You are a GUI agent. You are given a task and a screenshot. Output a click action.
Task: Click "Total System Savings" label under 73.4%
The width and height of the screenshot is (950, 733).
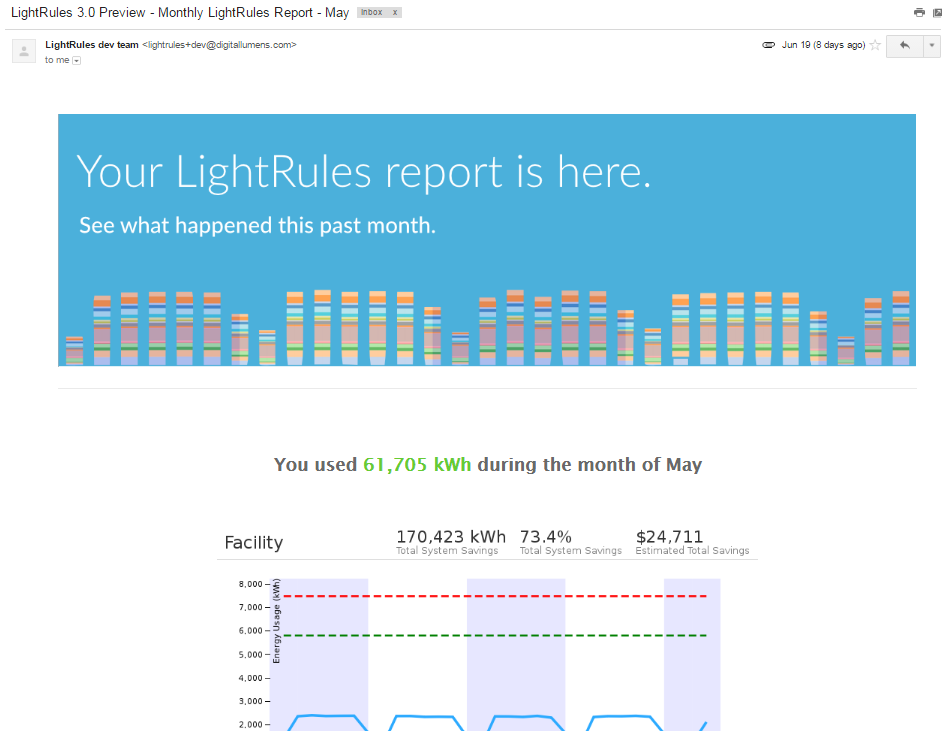coord(571,551)
